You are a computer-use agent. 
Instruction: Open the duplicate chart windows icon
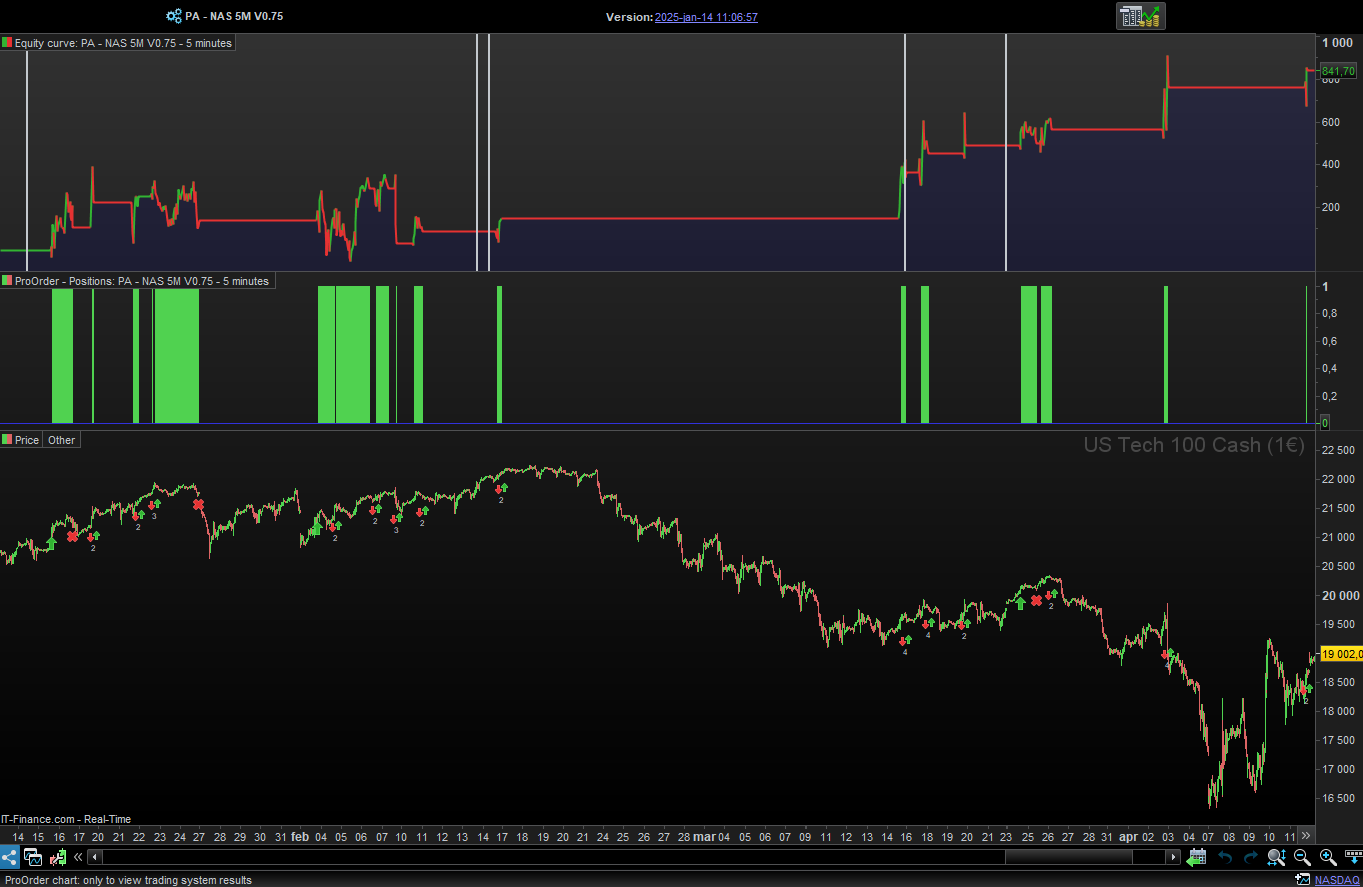point(32,857)
